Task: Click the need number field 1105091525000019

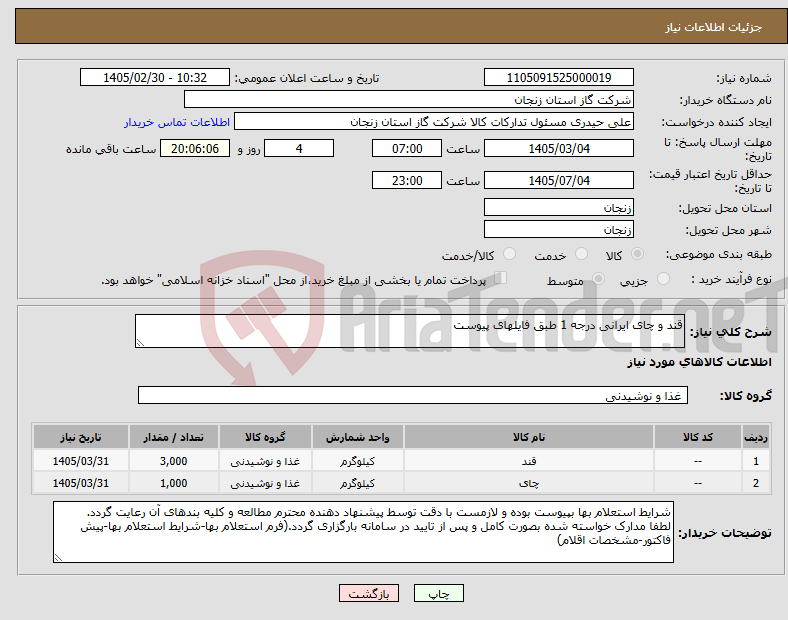Action: [x=558, y=77]
